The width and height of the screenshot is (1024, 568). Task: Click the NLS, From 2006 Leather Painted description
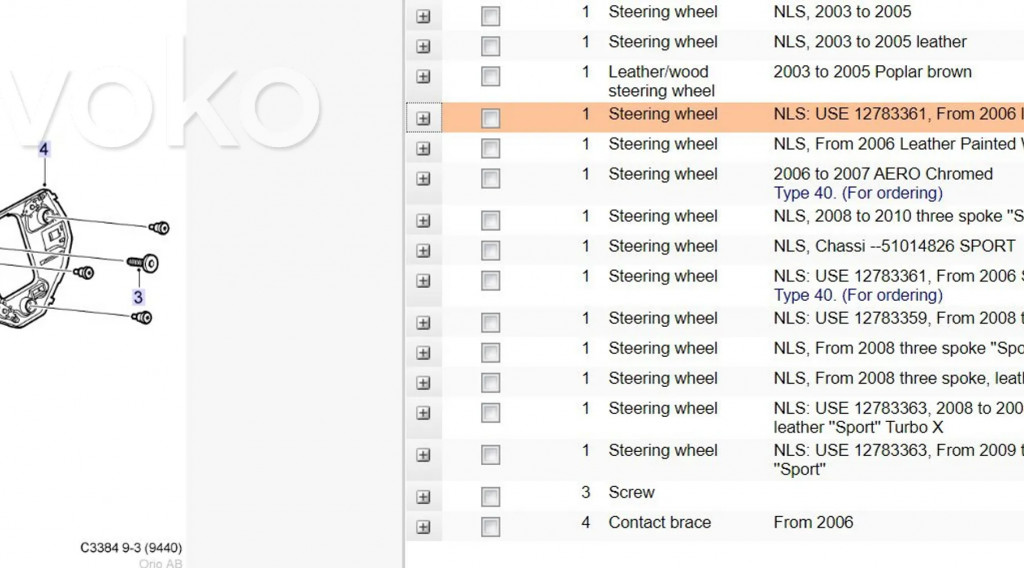pyautogui.click(x=897, y=144)
